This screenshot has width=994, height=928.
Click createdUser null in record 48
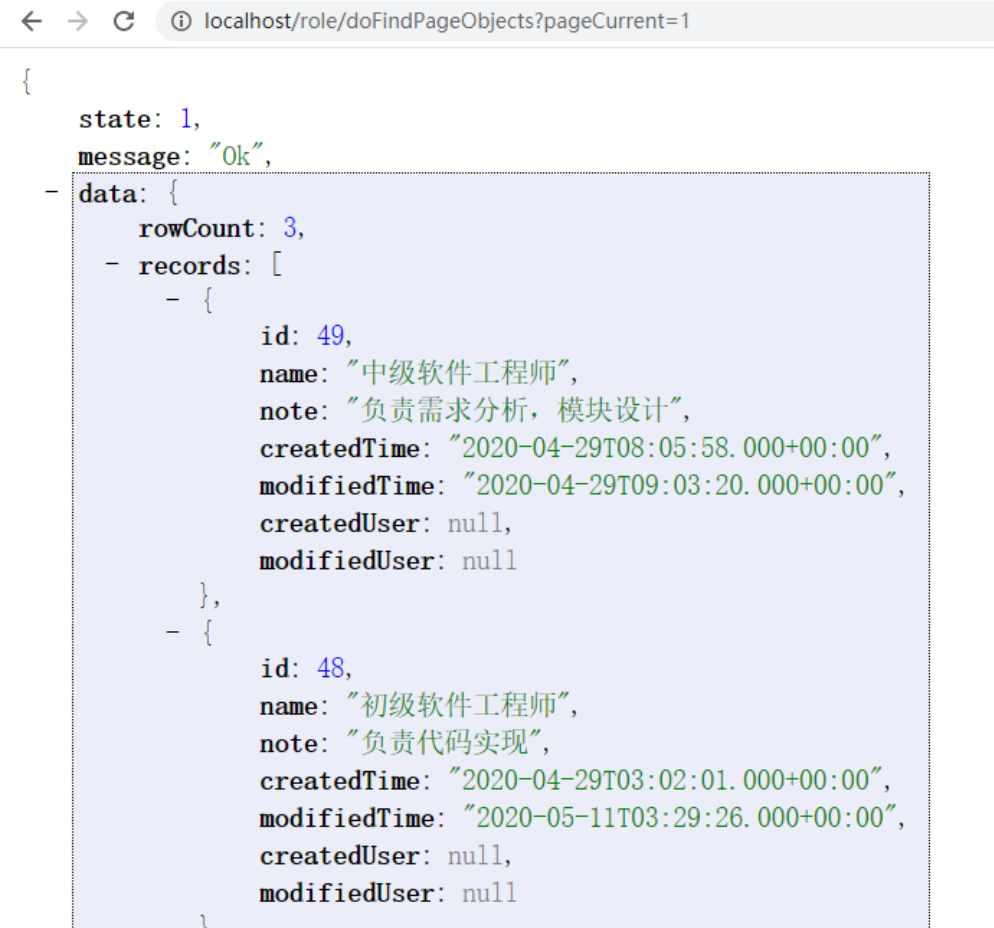point(475,856)
